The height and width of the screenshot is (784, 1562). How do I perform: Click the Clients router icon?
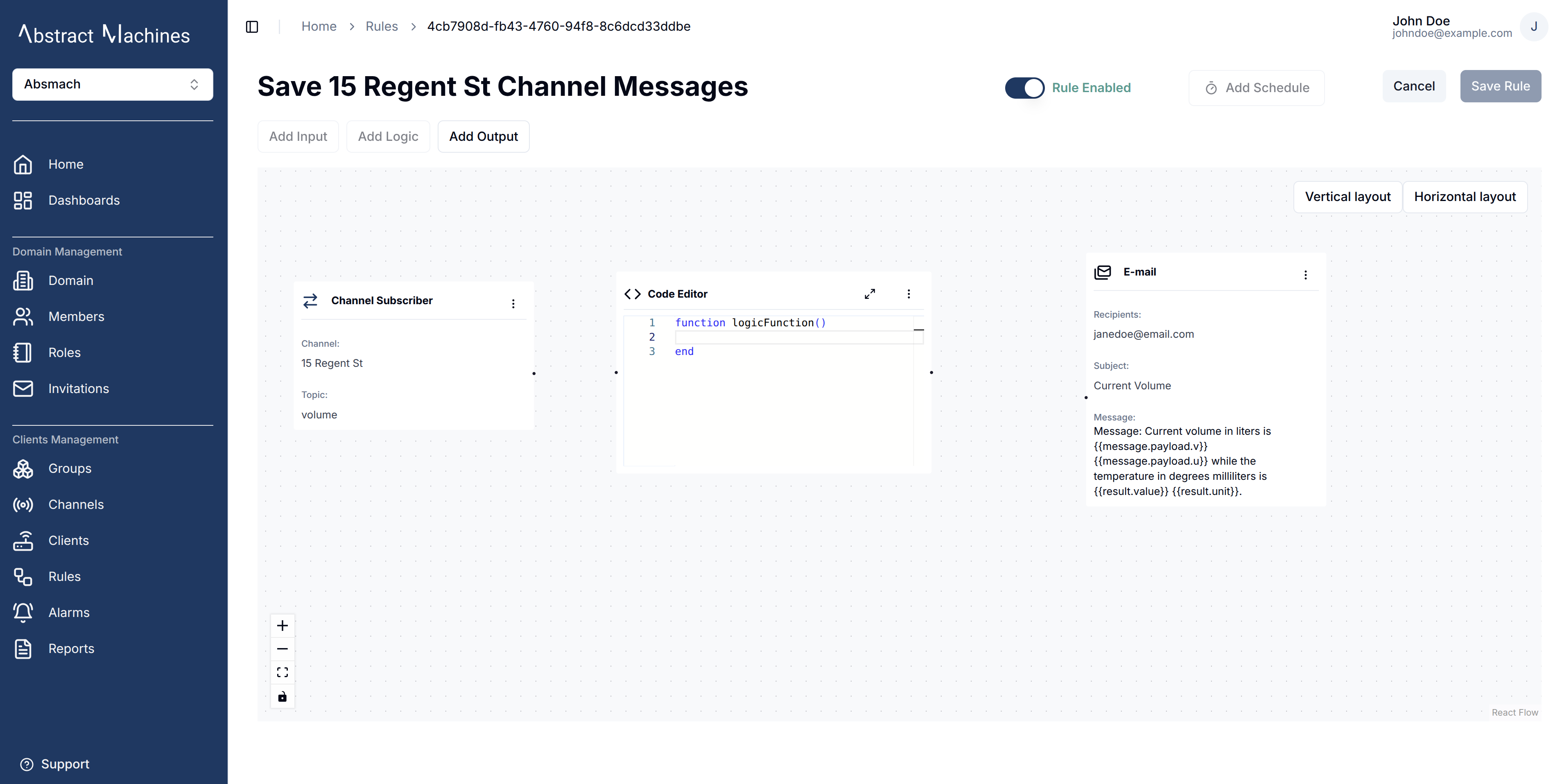pyautogui.click(x=23, y=540)
